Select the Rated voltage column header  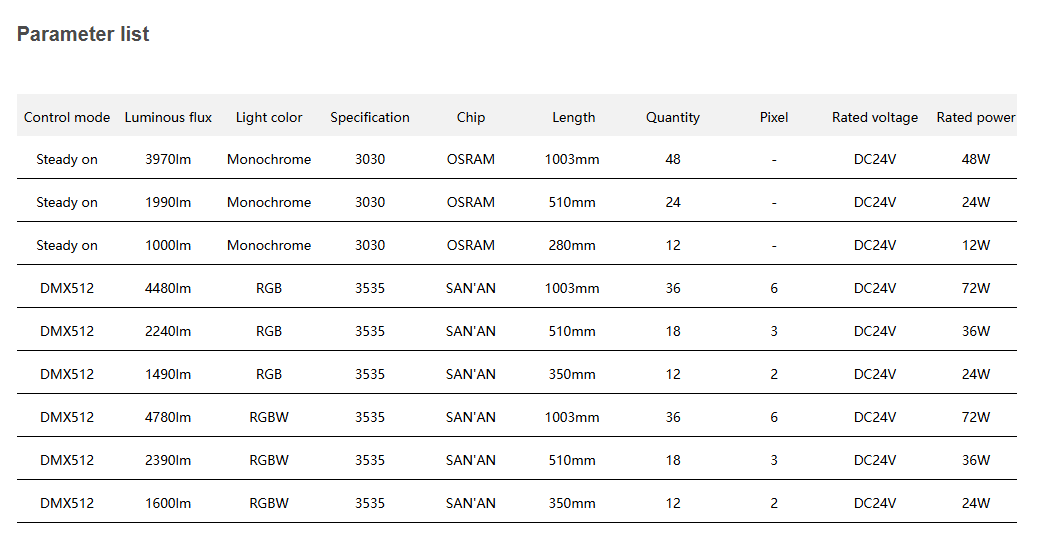875,117
